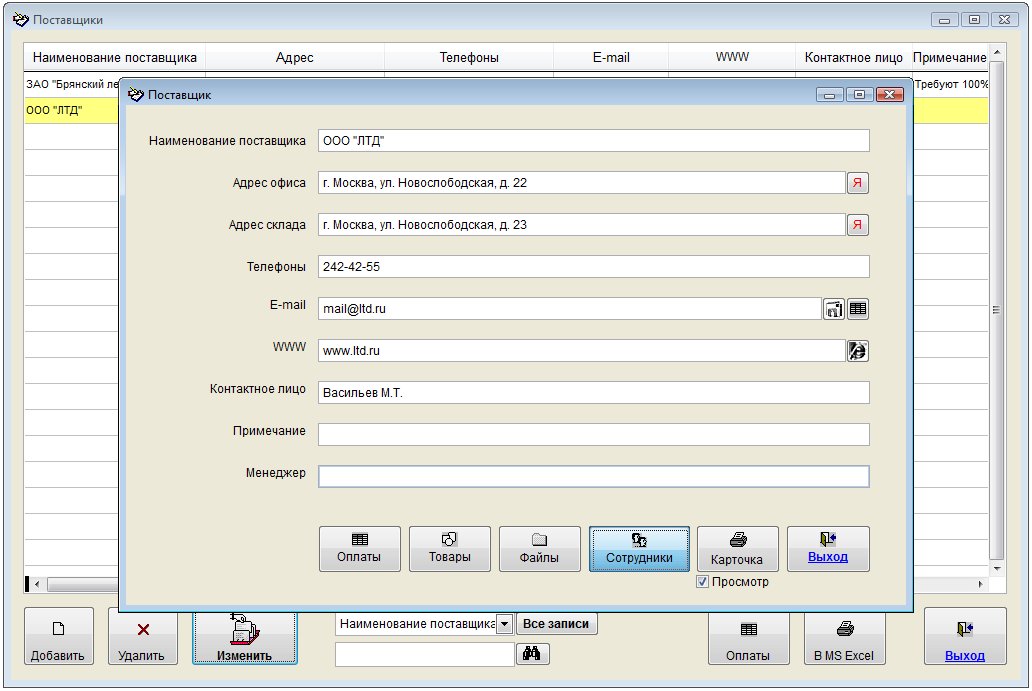
Task: Click the Адрес column header
Action: [x=294, y=58]
